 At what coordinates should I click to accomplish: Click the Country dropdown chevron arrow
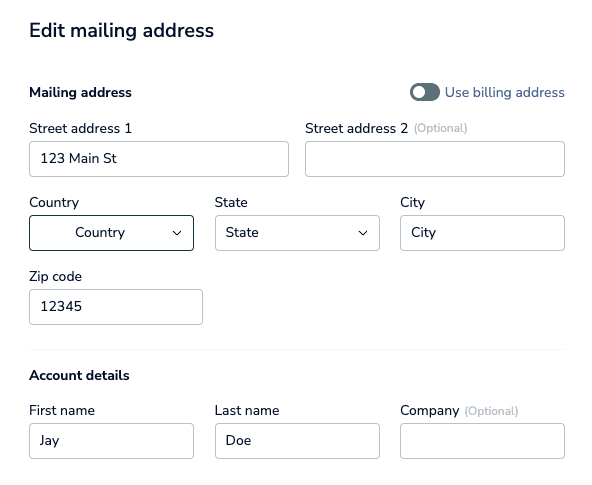pos(177,233)
